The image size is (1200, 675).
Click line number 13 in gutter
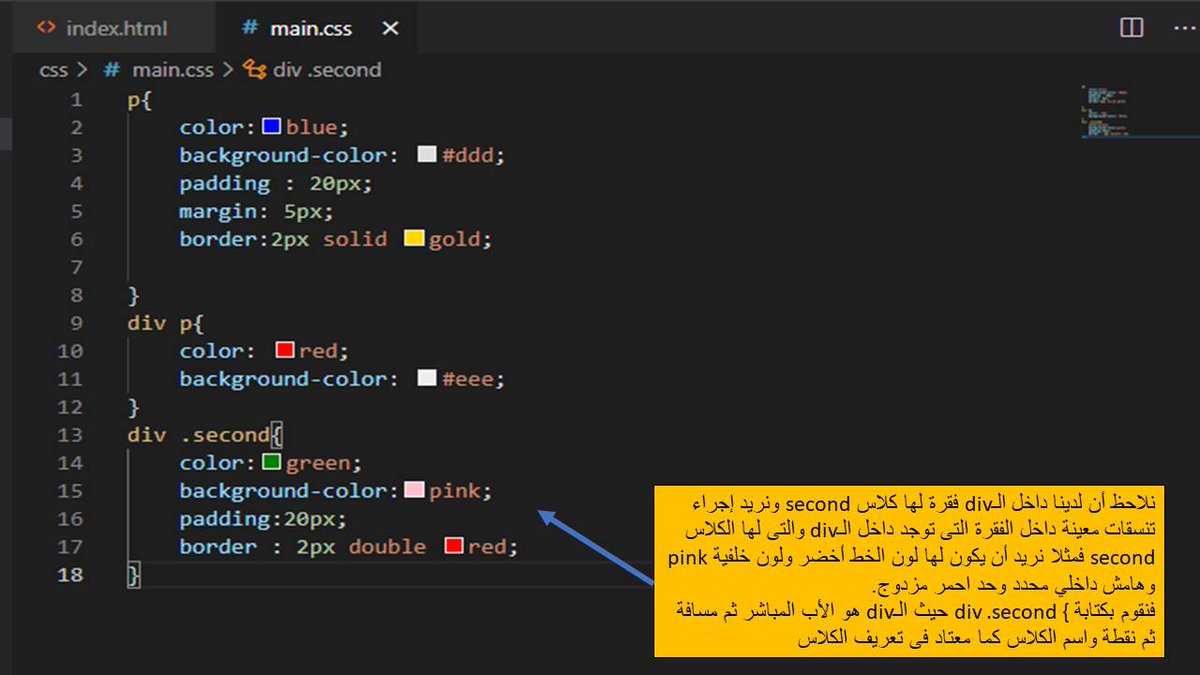(x=71, y=435)
